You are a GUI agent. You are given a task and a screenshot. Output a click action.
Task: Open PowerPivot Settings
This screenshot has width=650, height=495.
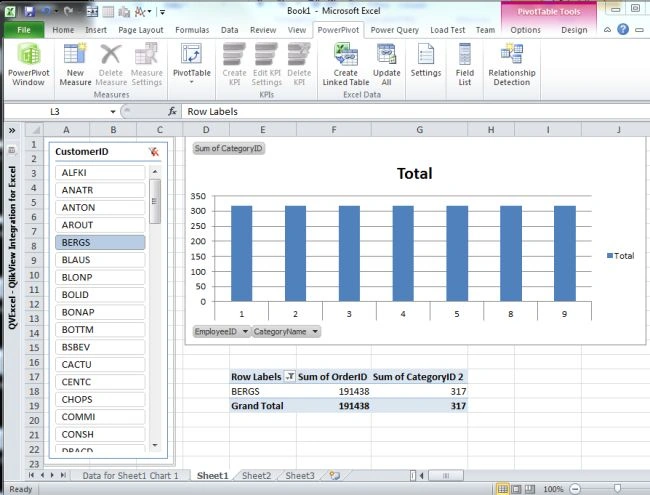pyautogui.click(x=426, y=61)
